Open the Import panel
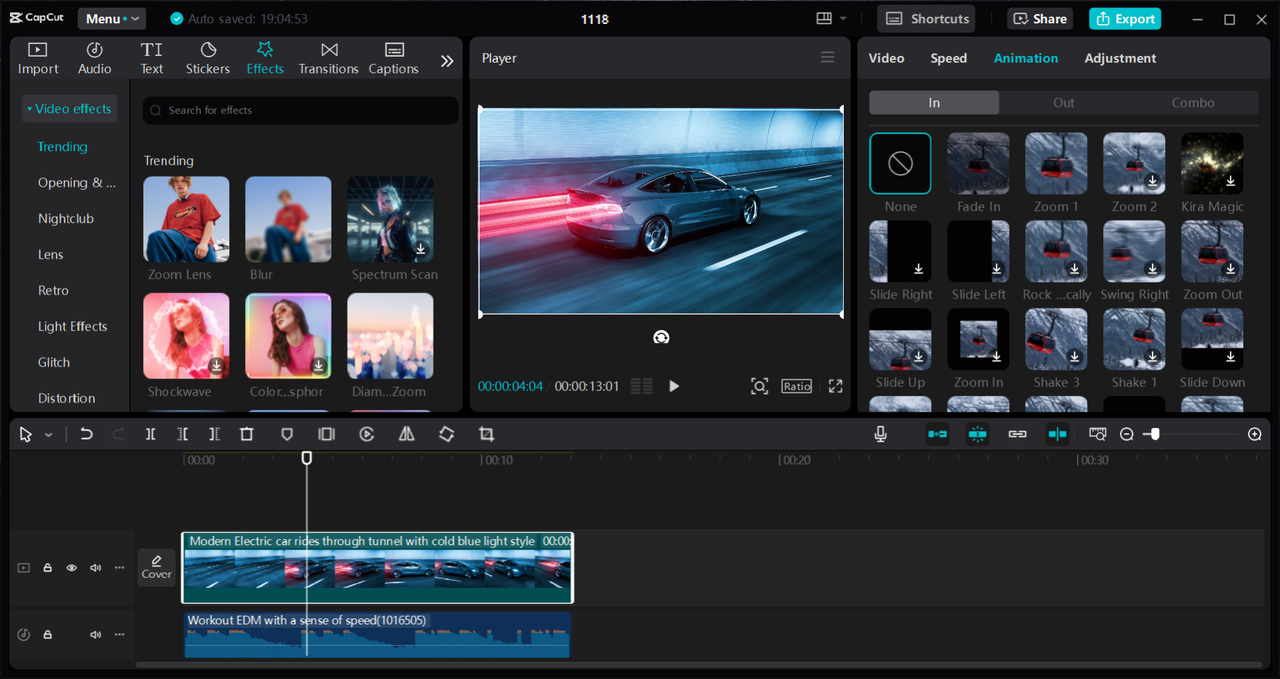This screenshot has width=1280, height=679. tap(38, 59)
